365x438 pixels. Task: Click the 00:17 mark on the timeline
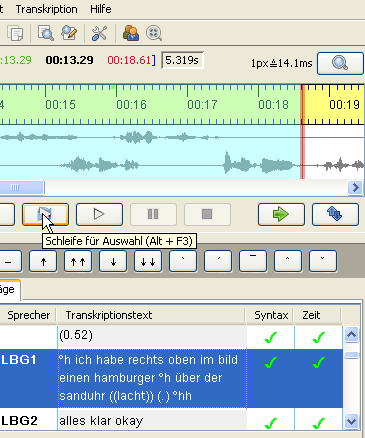coord(202,105)
